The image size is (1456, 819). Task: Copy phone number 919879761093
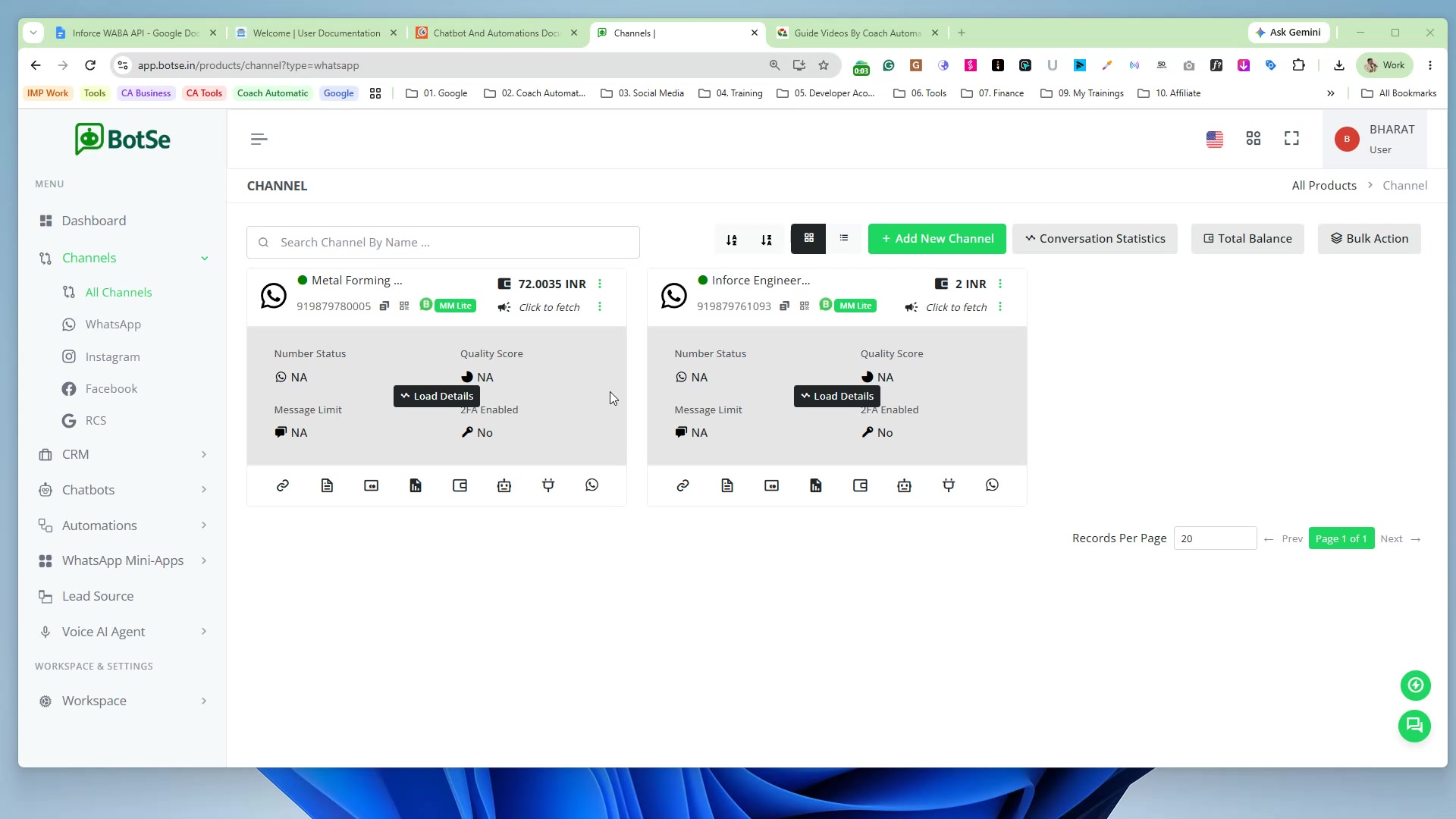tap(785, 306)
